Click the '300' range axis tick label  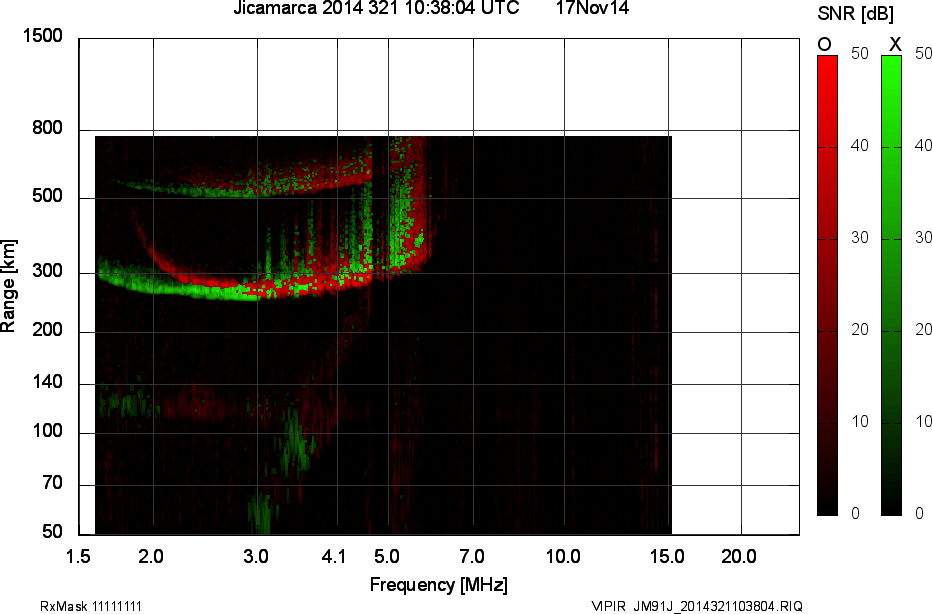coord(47,271)
